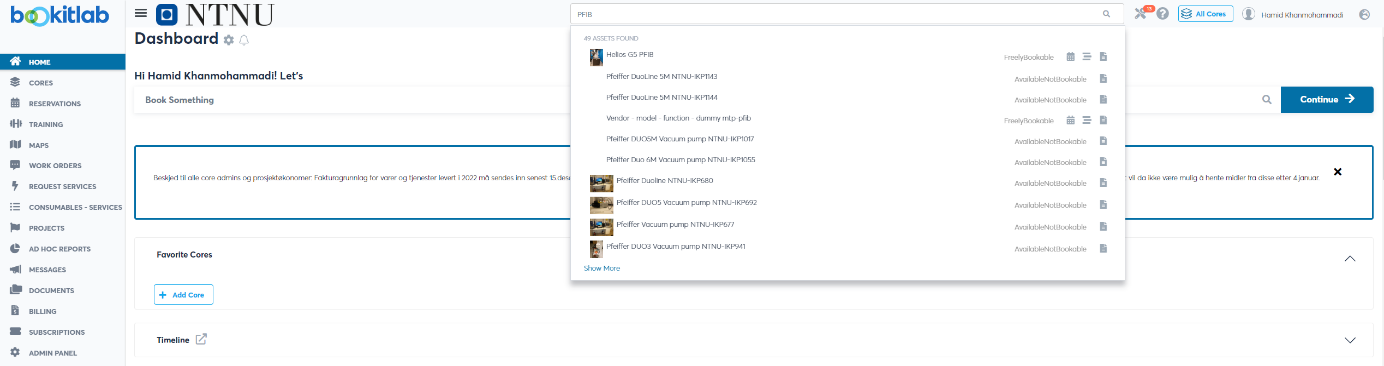Open calendar icon for Vendor dummy mtp-pfib
This screenshot has width=1384, height=366.
click(1071, 120)
